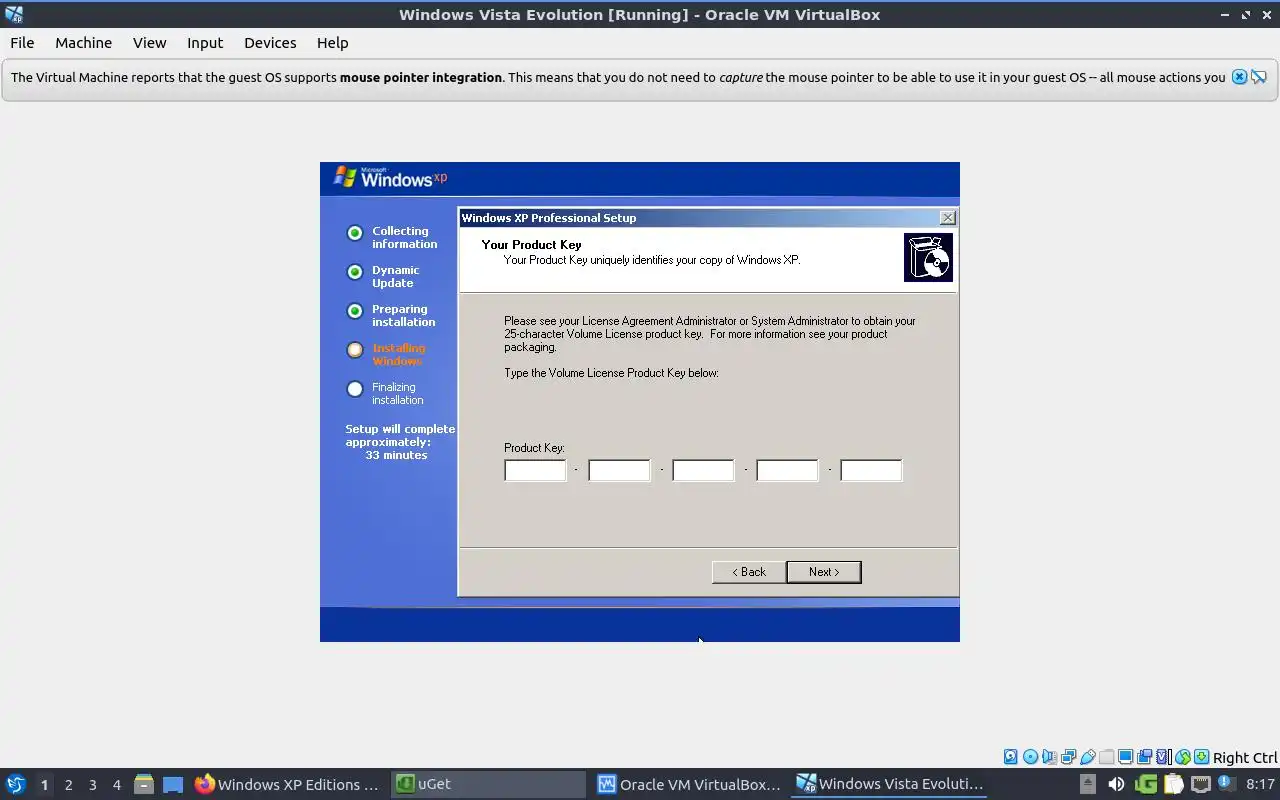Open the Machine menu

coord(83,42)
